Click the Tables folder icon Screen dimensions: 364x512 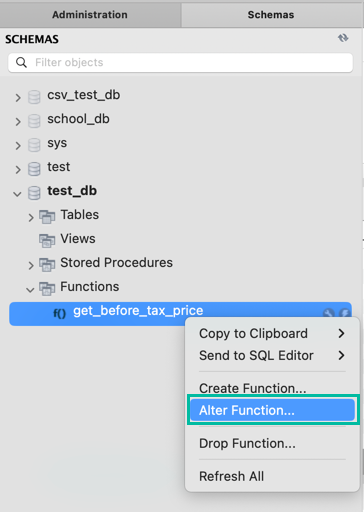(x=47, y=217)
